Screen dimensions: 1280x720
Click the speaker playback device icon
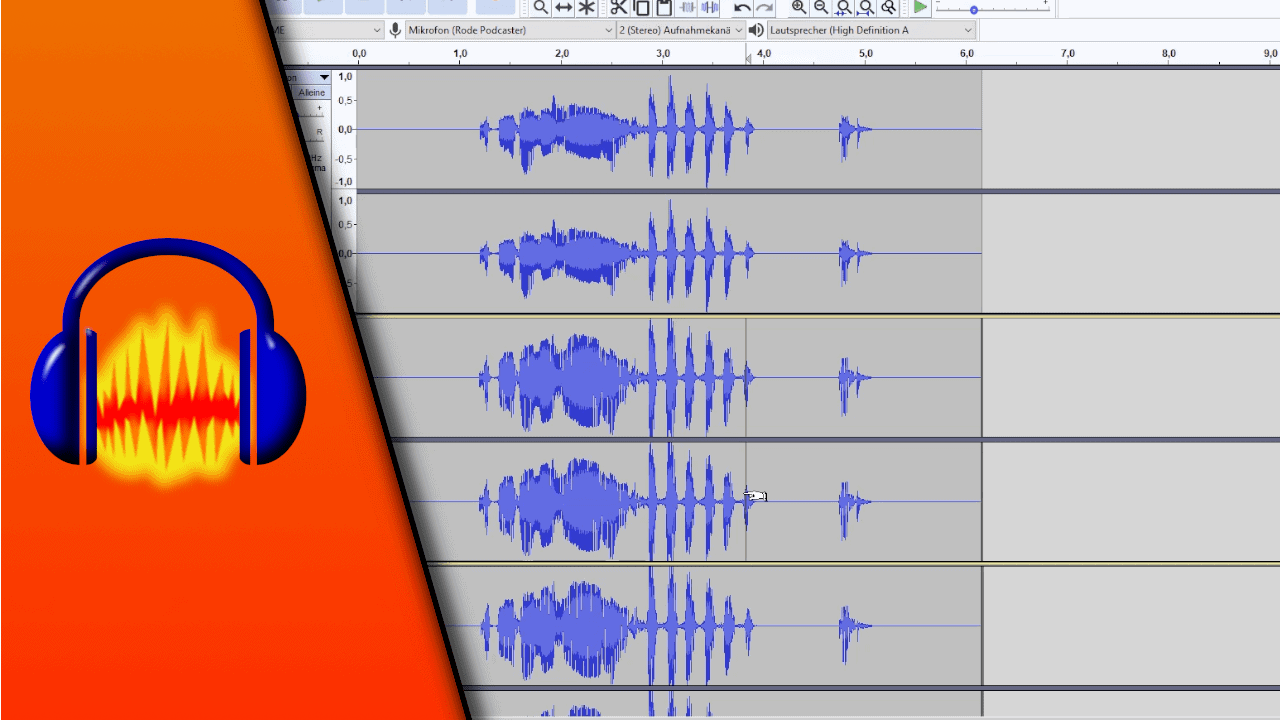click(x=756, y=30)
